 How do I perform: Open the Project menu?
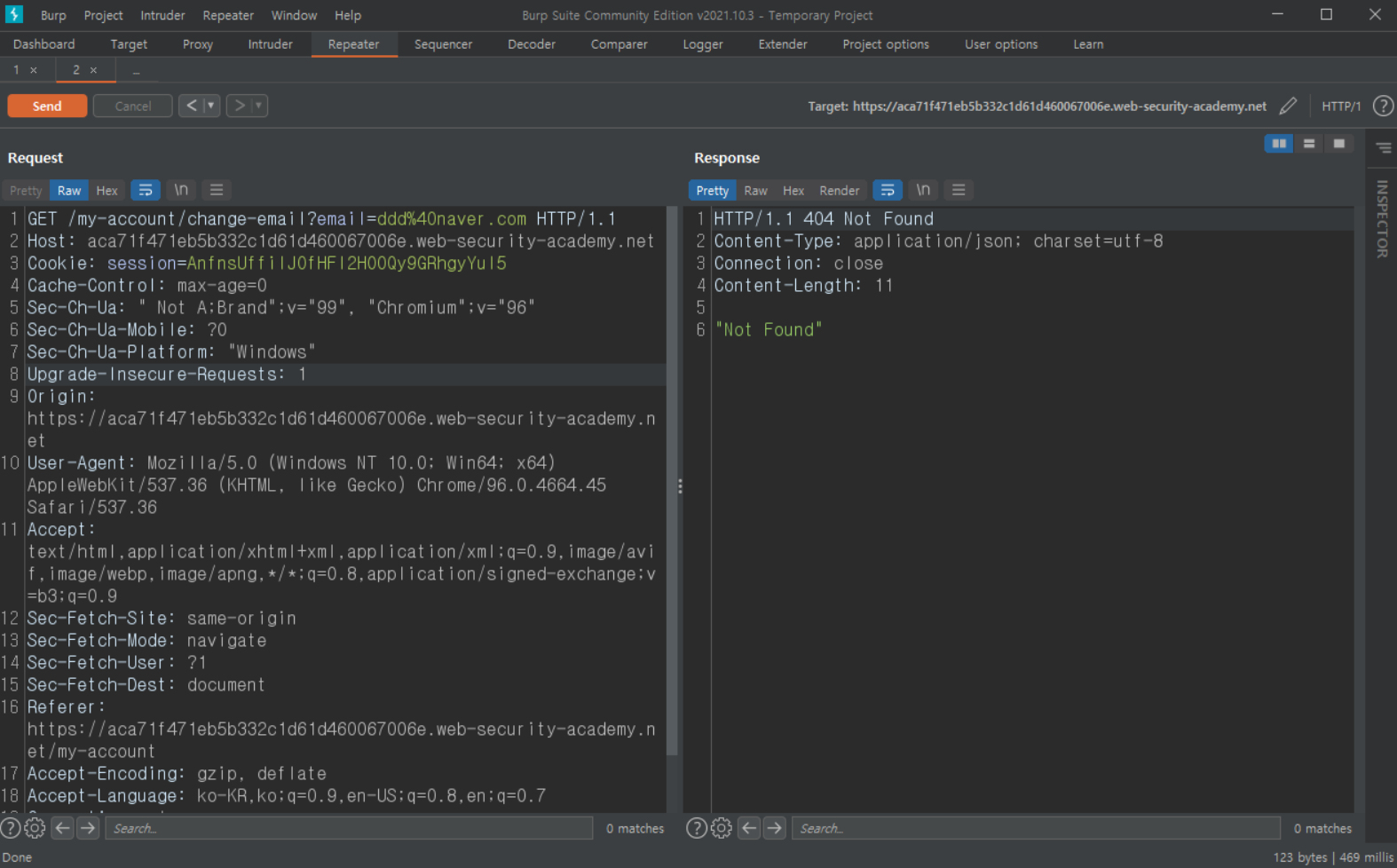pyautogui.click(x=103, y=15)
